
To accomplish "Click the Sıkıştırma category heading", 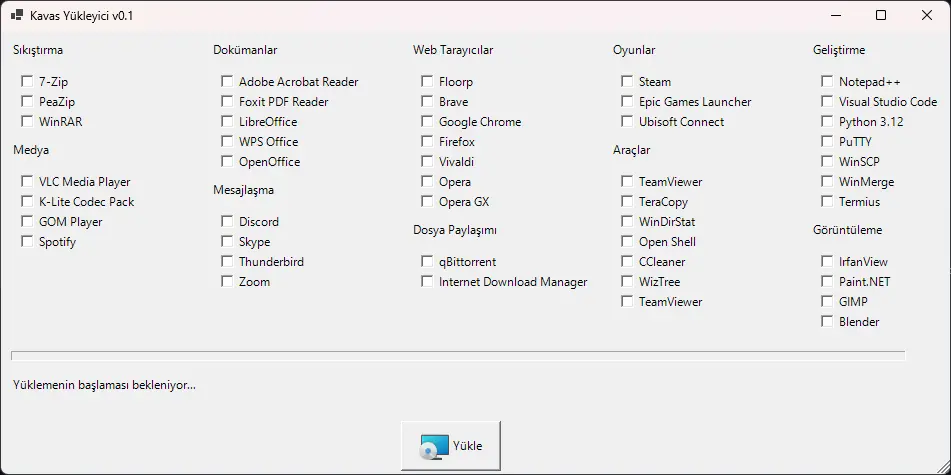I will point(38,50).
